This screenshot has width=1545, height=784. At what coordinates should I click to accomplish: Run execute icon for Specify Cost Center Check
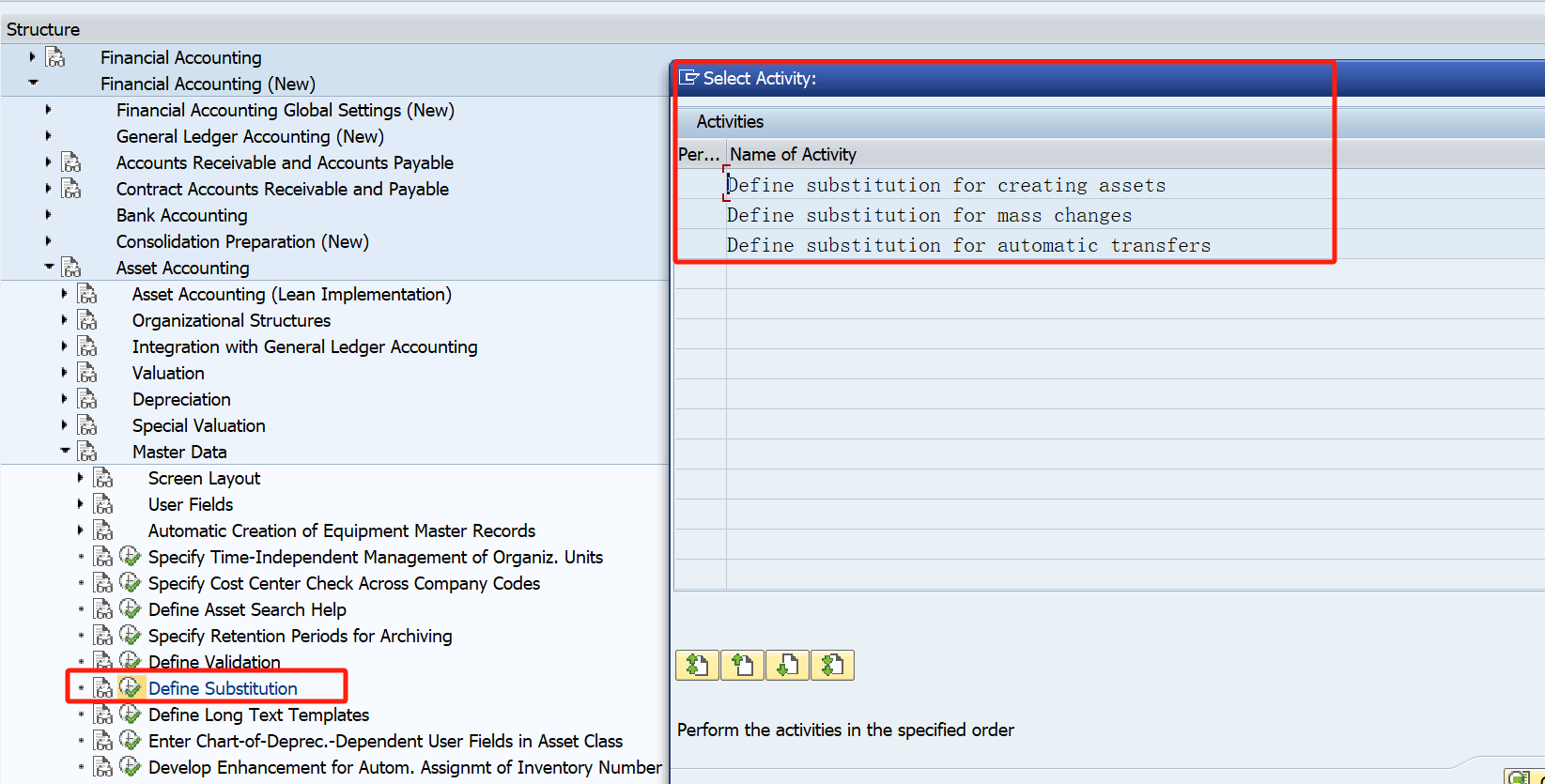131,583
